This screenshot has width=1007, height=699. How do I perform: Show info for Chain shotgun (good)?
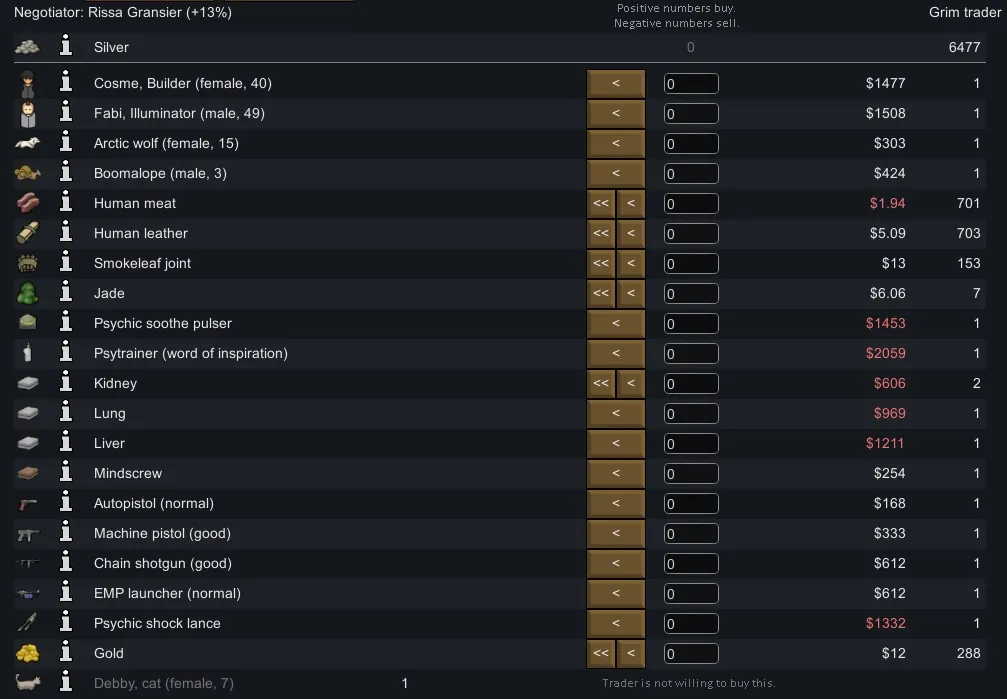[x=66, y=563]
